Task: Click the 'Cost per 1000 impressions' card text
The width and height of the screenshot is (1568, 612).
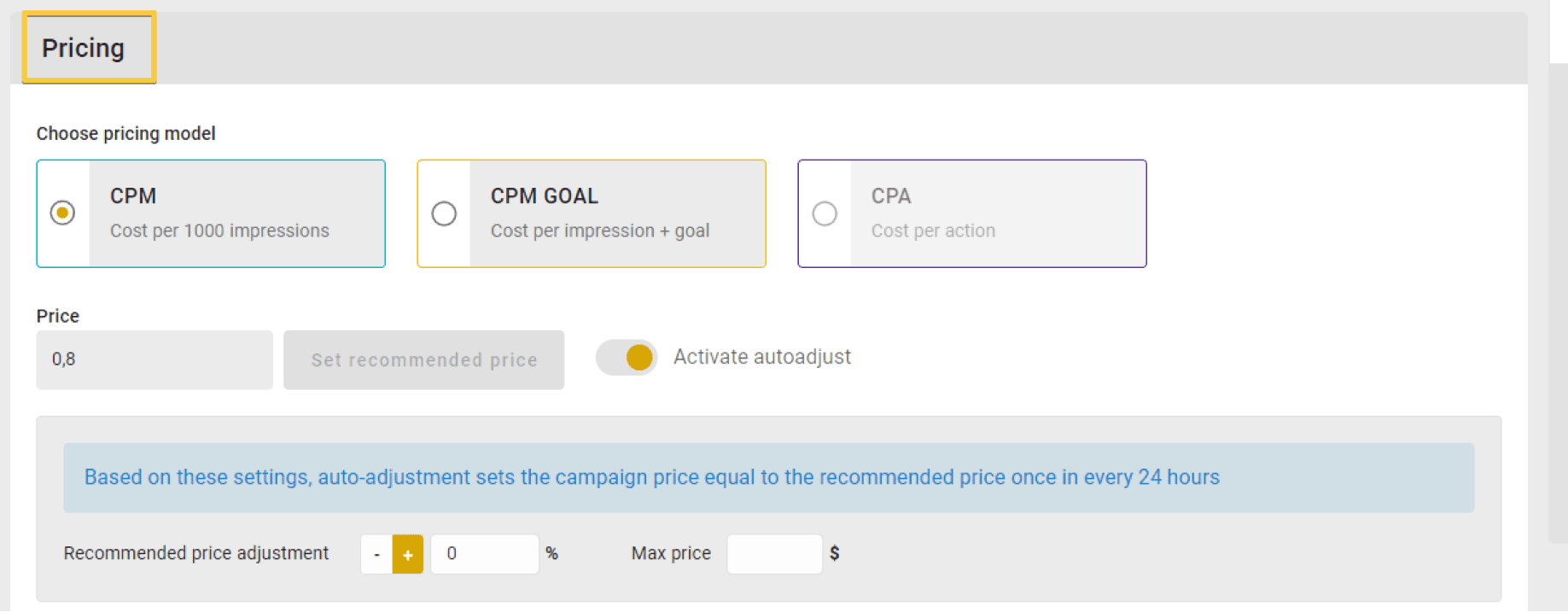Action: (219, 231)
